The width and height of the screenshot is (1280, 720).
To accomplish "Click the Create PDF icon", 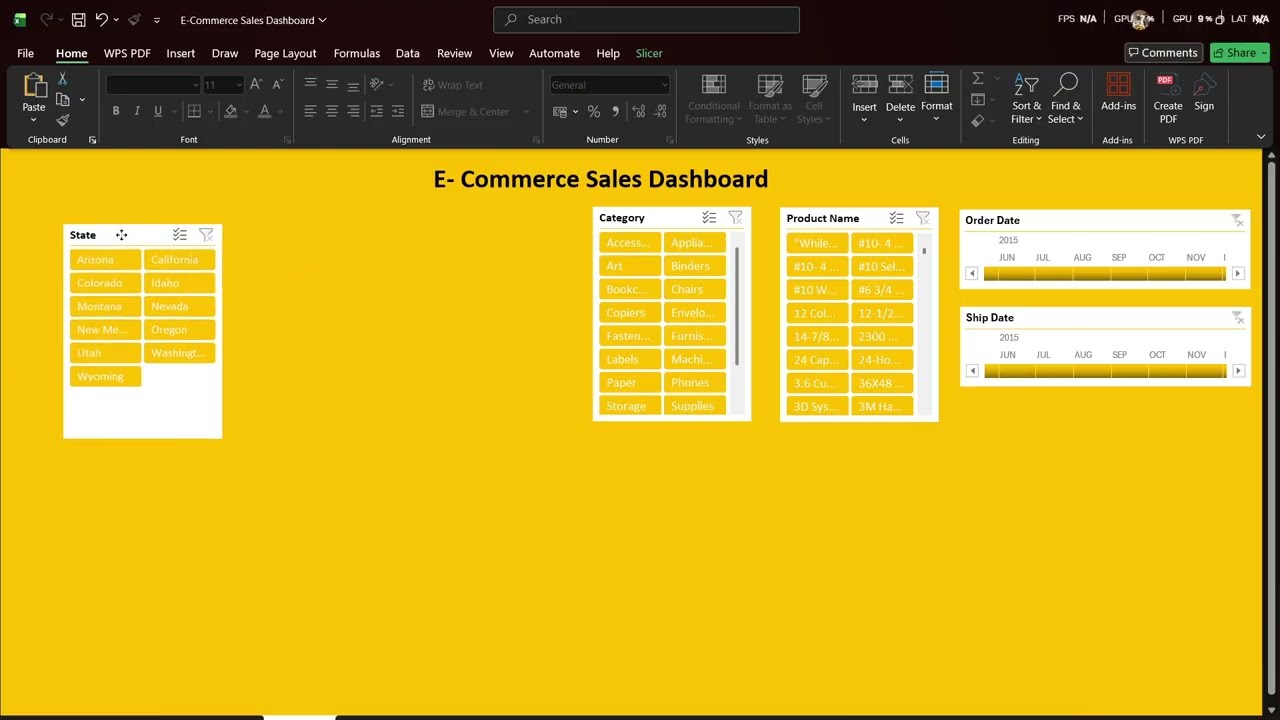I will pyautogui.click(x=1166, y=85).
